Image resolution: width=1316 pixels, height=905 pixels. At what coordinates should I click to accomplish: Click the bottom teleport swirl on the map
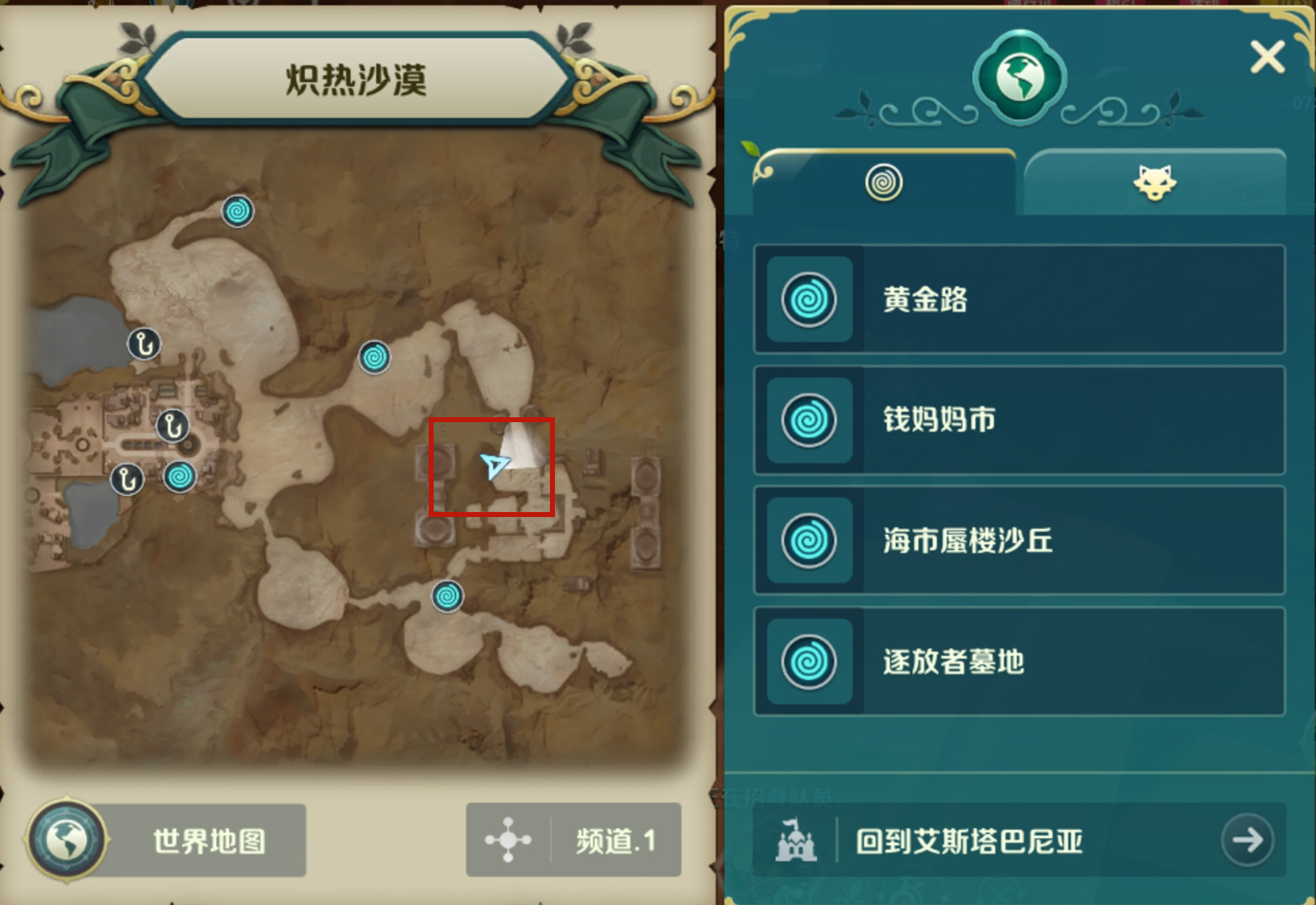[x=447, y=596]
